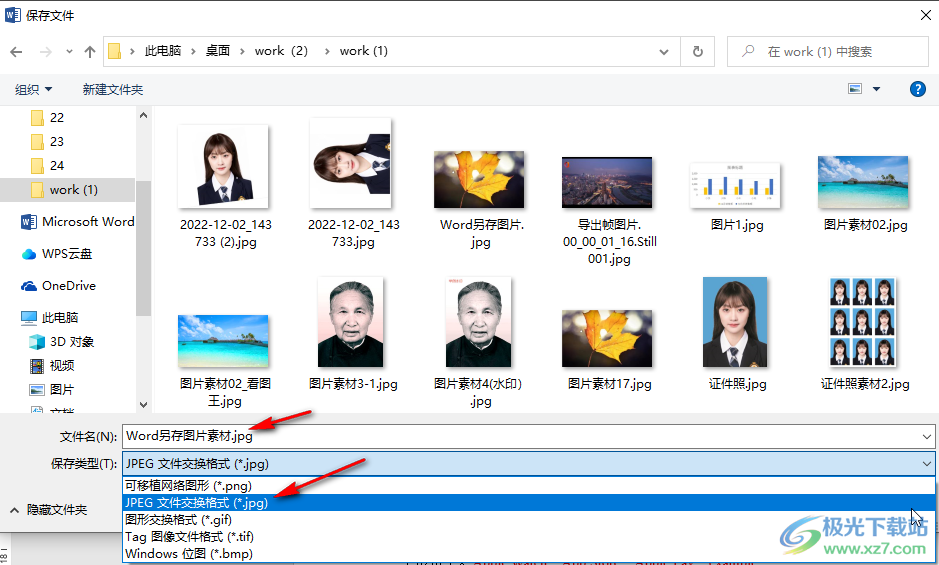The width and height of the screenshot is (939, 565).
Task: Select Word另存图片.jpg thumbnail
Action: coord(479,179)
